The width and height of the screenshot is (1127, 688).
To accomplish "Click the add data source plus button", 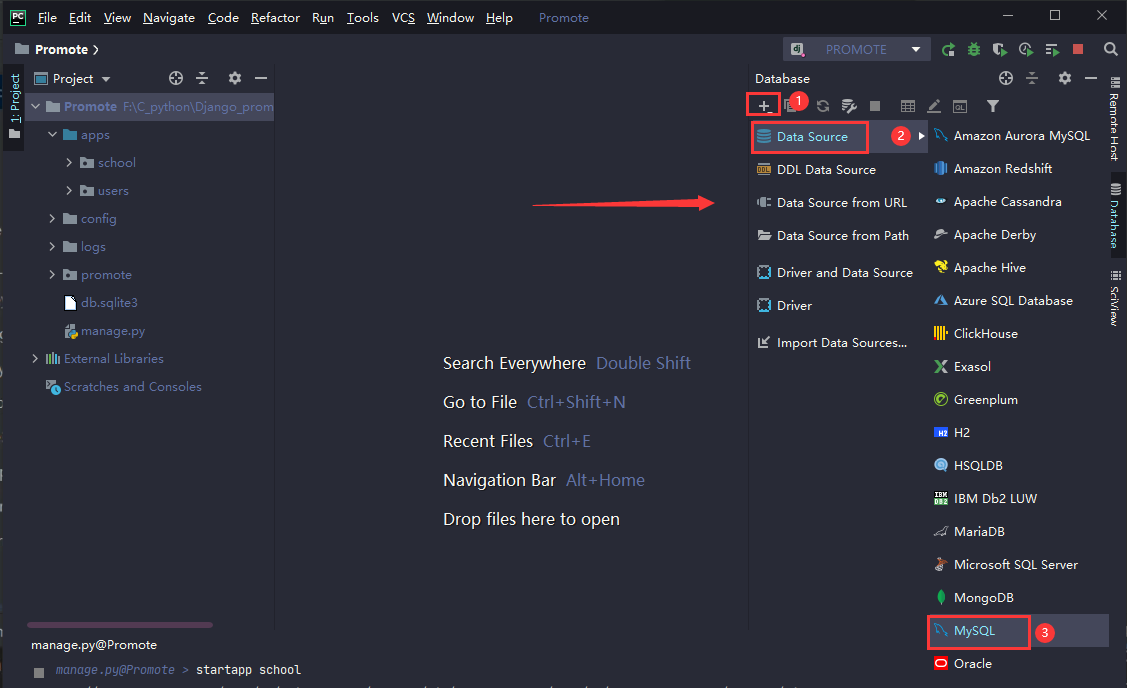I will click(763, 106).
